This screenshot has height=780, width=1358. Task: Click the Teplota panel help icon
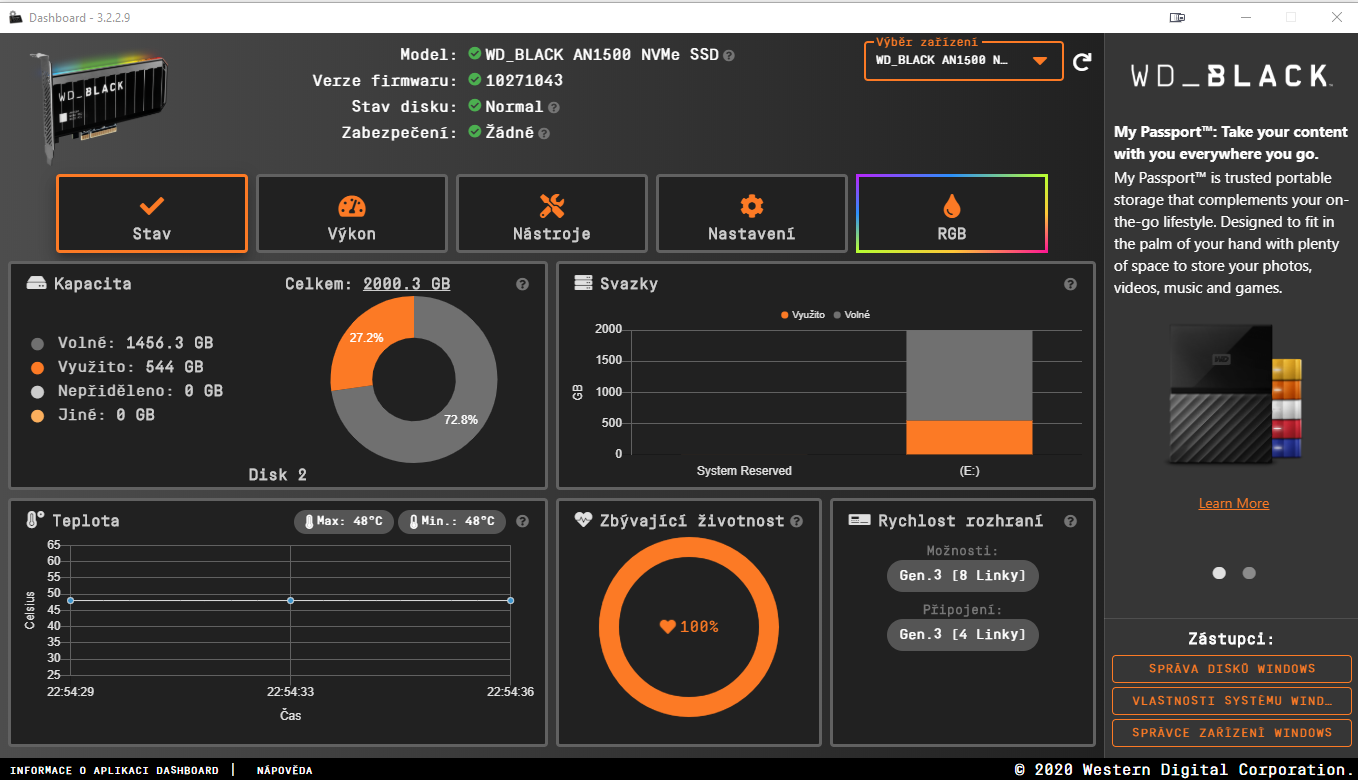522,522
